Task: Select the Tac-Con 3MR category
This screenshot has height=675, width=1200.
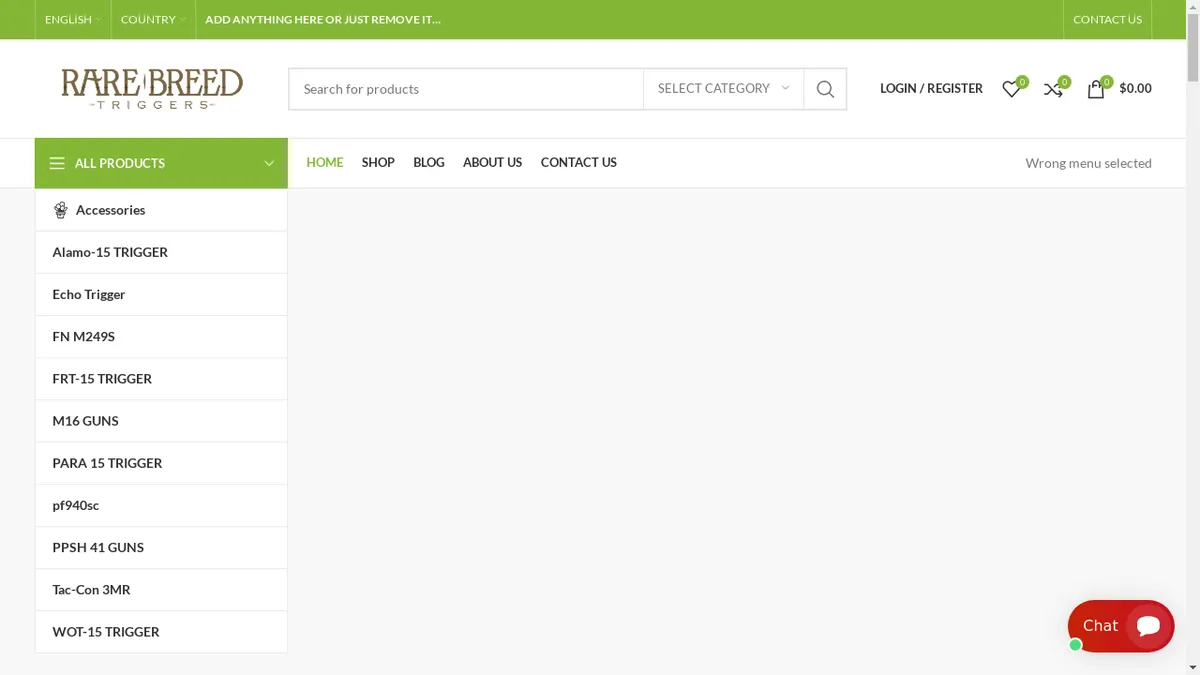Action: (x=161, y=589)
